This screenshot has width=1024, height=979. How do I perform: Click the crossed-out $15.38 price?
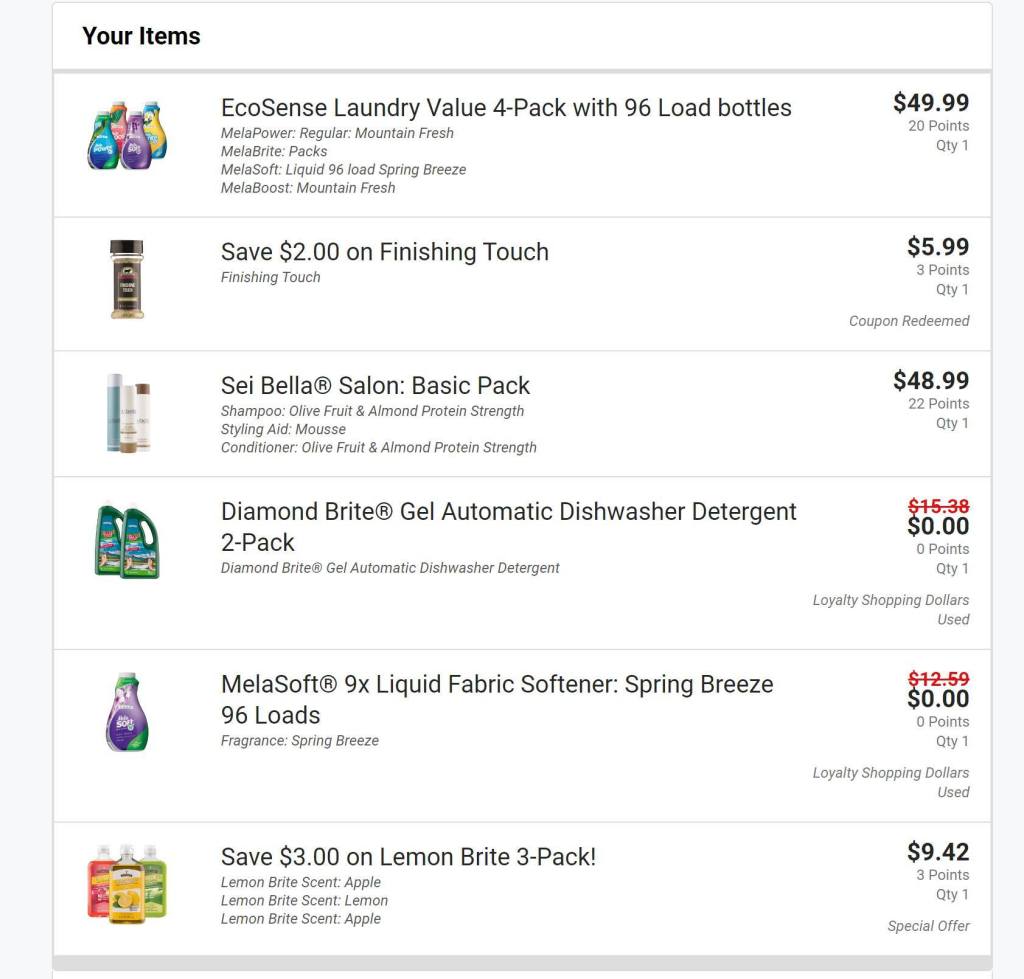[938, 507]
